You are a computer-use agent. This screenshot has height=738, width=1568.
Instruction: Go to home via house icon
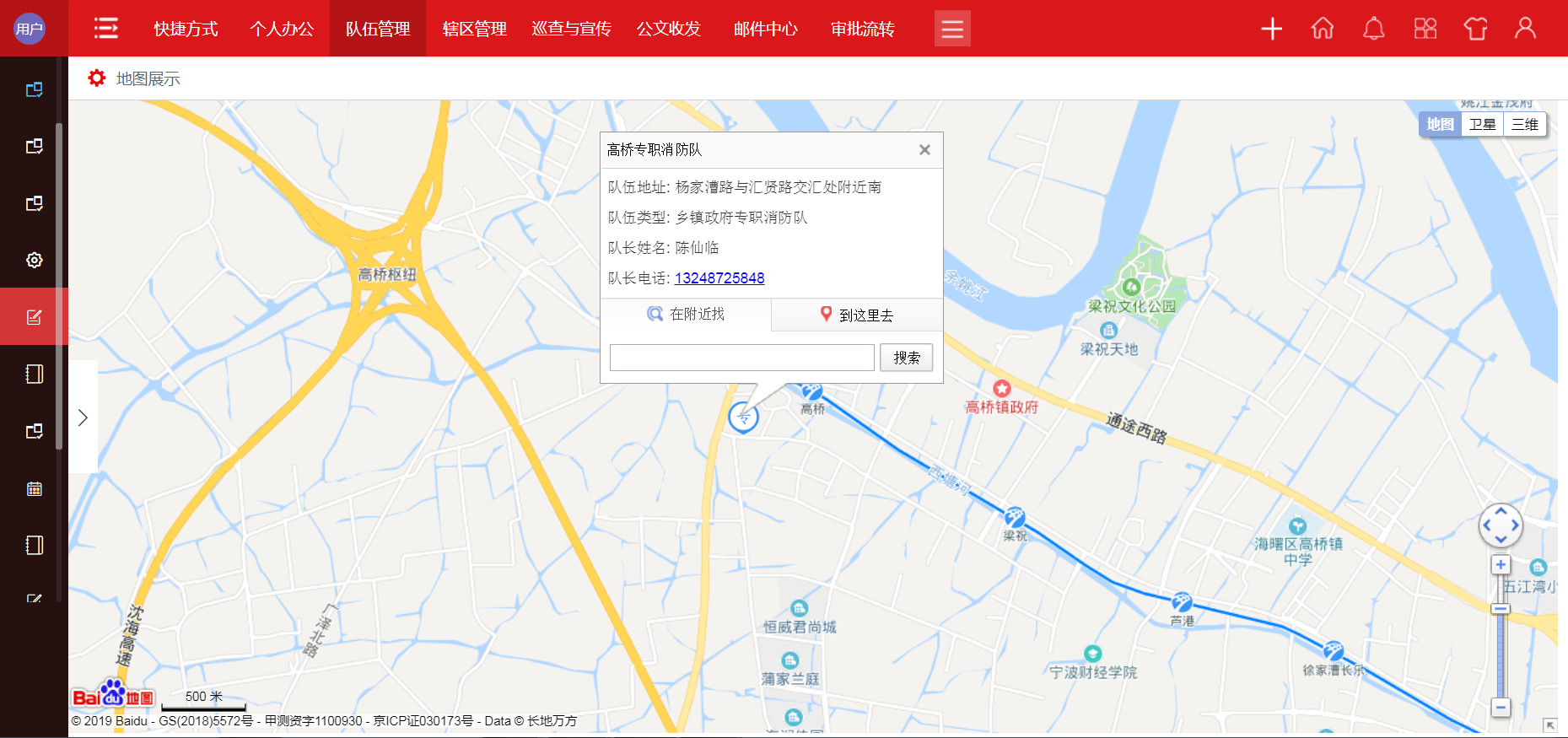coord(1323,29)
